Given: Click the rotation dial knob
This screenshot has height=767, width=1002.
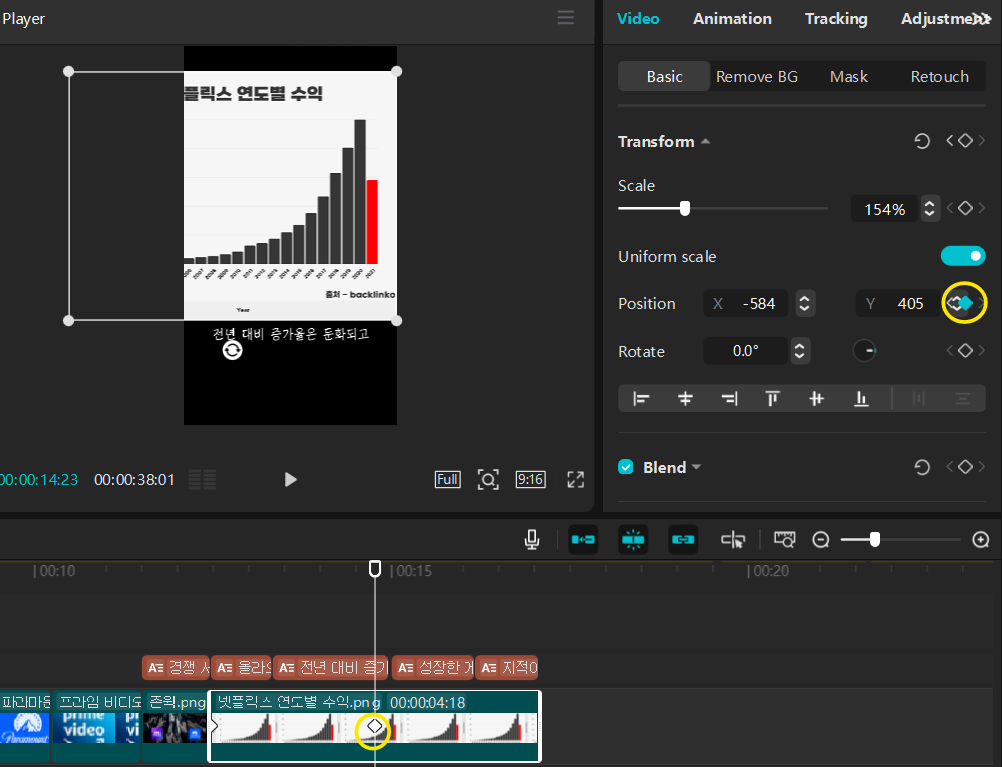Looking at the screenshot, I should tap(864, 350).
